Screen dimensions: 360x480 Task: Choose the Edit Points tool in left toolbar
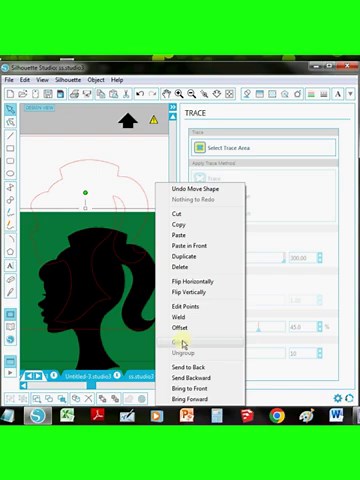coord(10,122)
